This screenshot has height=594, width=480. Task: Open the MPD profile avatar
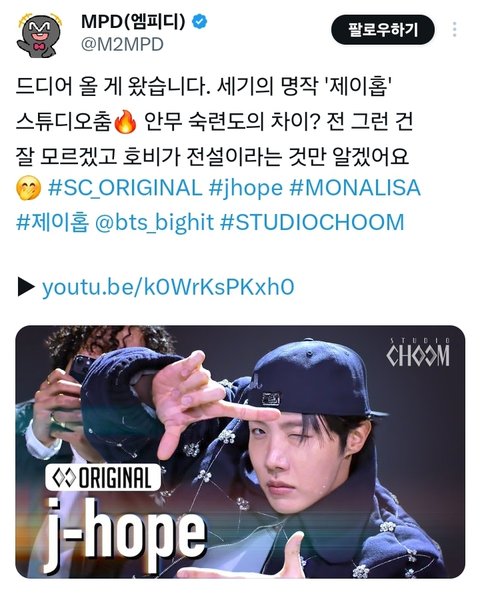point(39,34)
